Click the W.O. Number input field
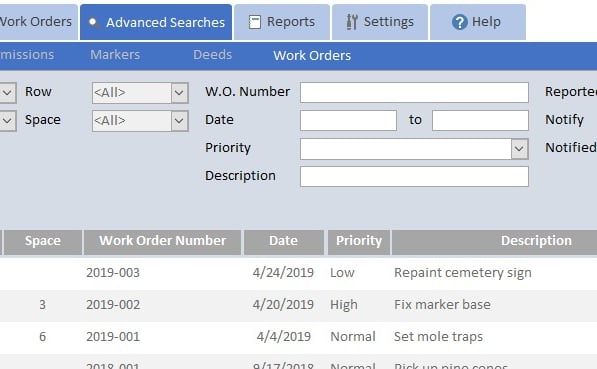597x369 pixels. click(414, 93)
